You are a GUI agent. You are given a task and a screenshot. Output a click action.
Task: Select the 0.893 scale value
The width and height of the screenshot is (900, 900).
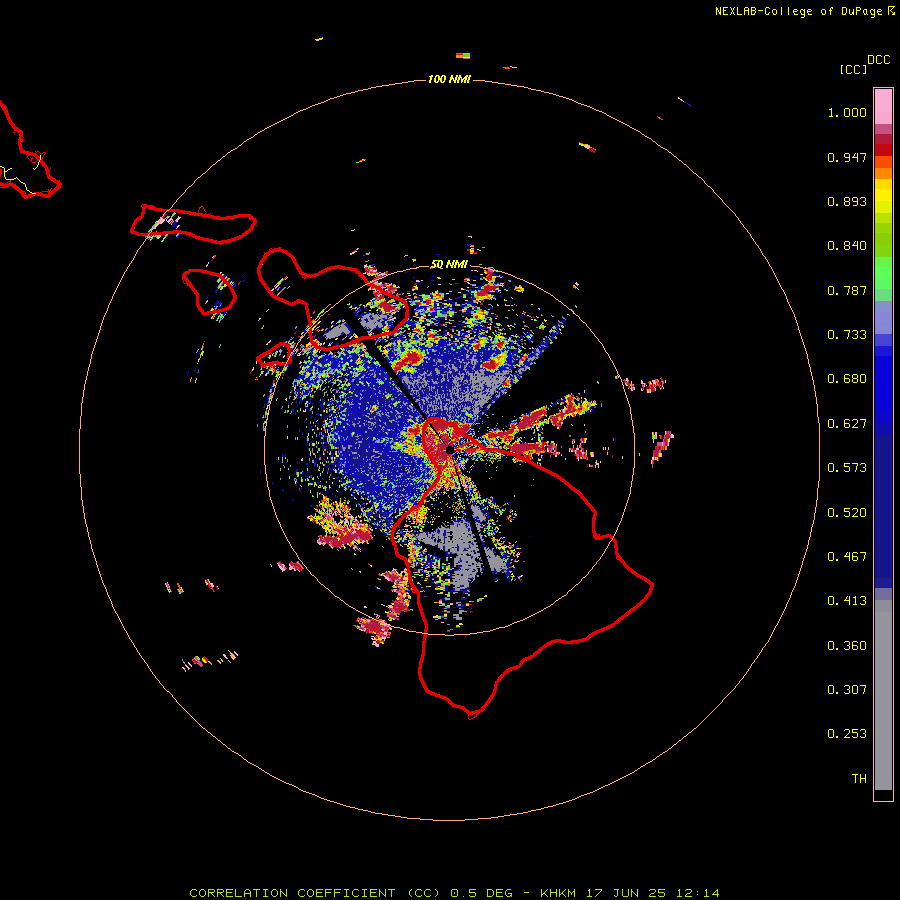pos(847,201)
